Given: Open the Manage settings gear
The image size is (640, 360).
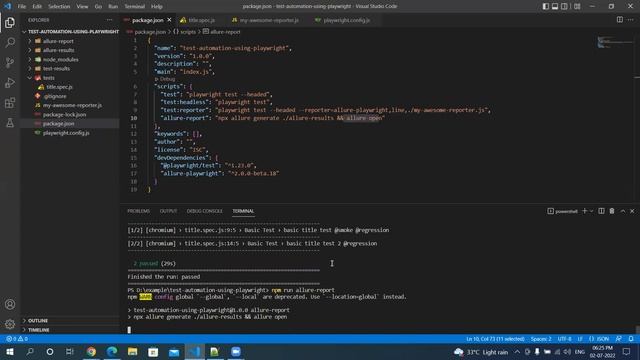Looking at the screenshot, I should click(x=10, y=324).
